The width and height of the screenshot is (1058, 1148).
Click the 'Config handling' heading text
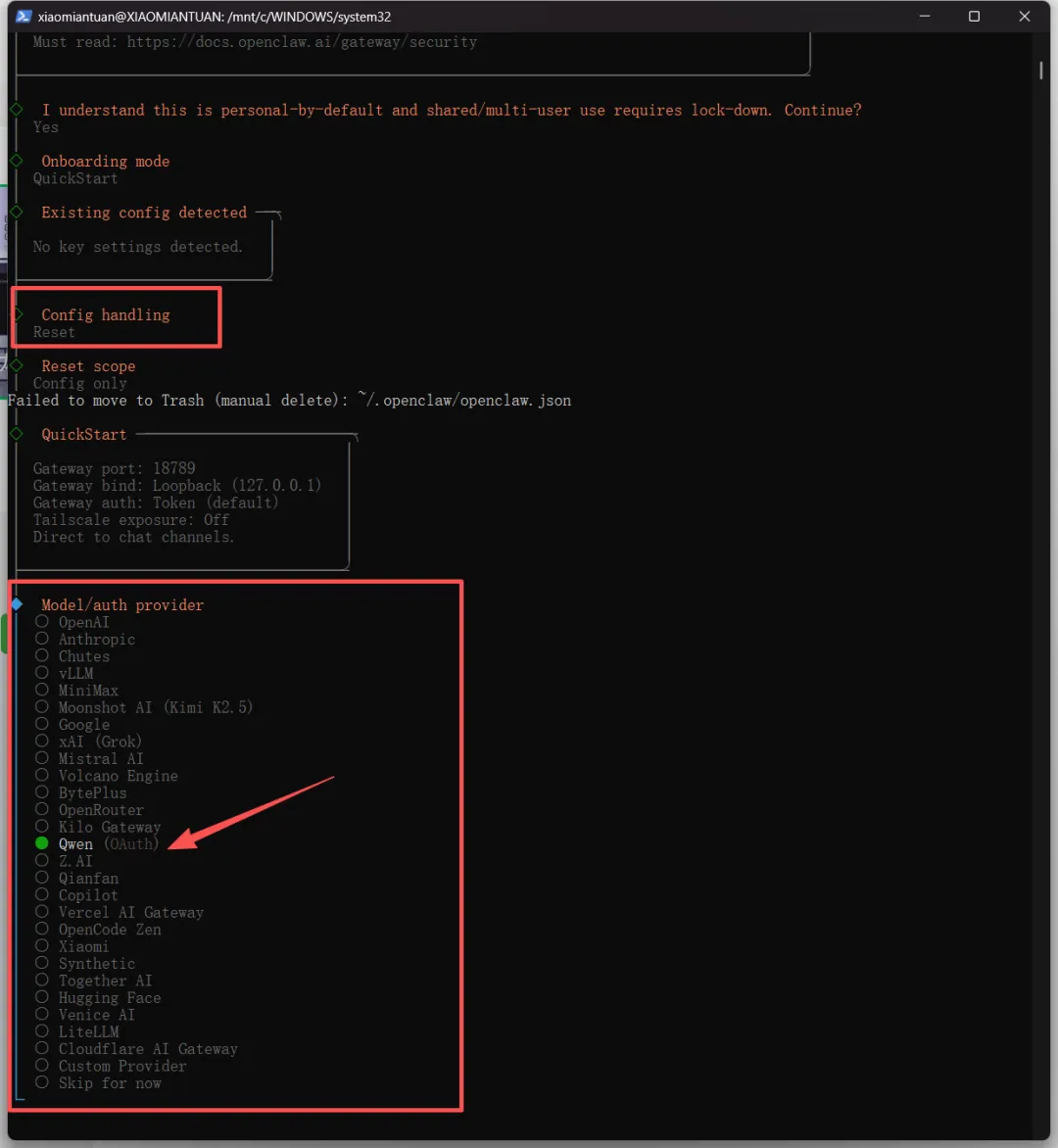coord(106,314)
